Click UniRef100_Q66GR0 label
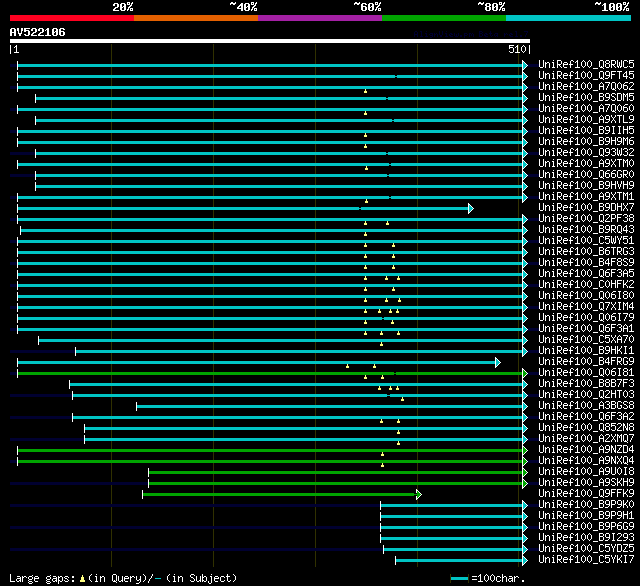Viewport: 640px width, 586px height. click(586, 175)
